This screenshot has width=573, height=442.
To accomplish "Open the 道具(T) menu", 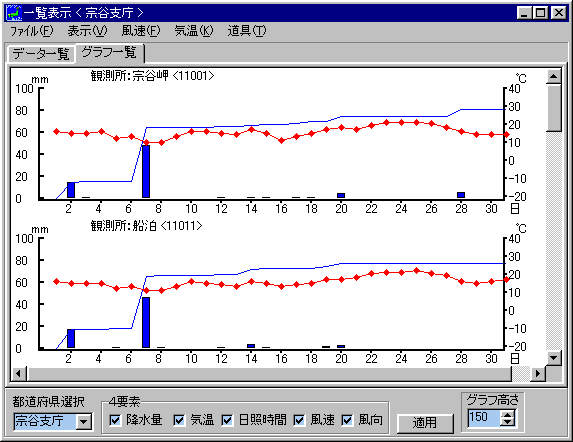I will tap(247, 31).
